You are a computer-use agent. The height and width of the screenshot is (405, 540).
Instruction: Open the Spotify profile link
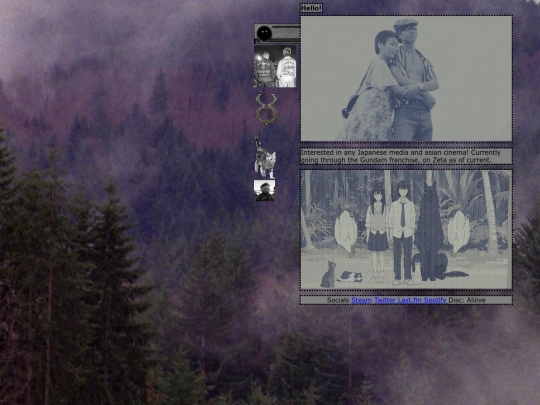pyautogui.click(x=435, y=300)
